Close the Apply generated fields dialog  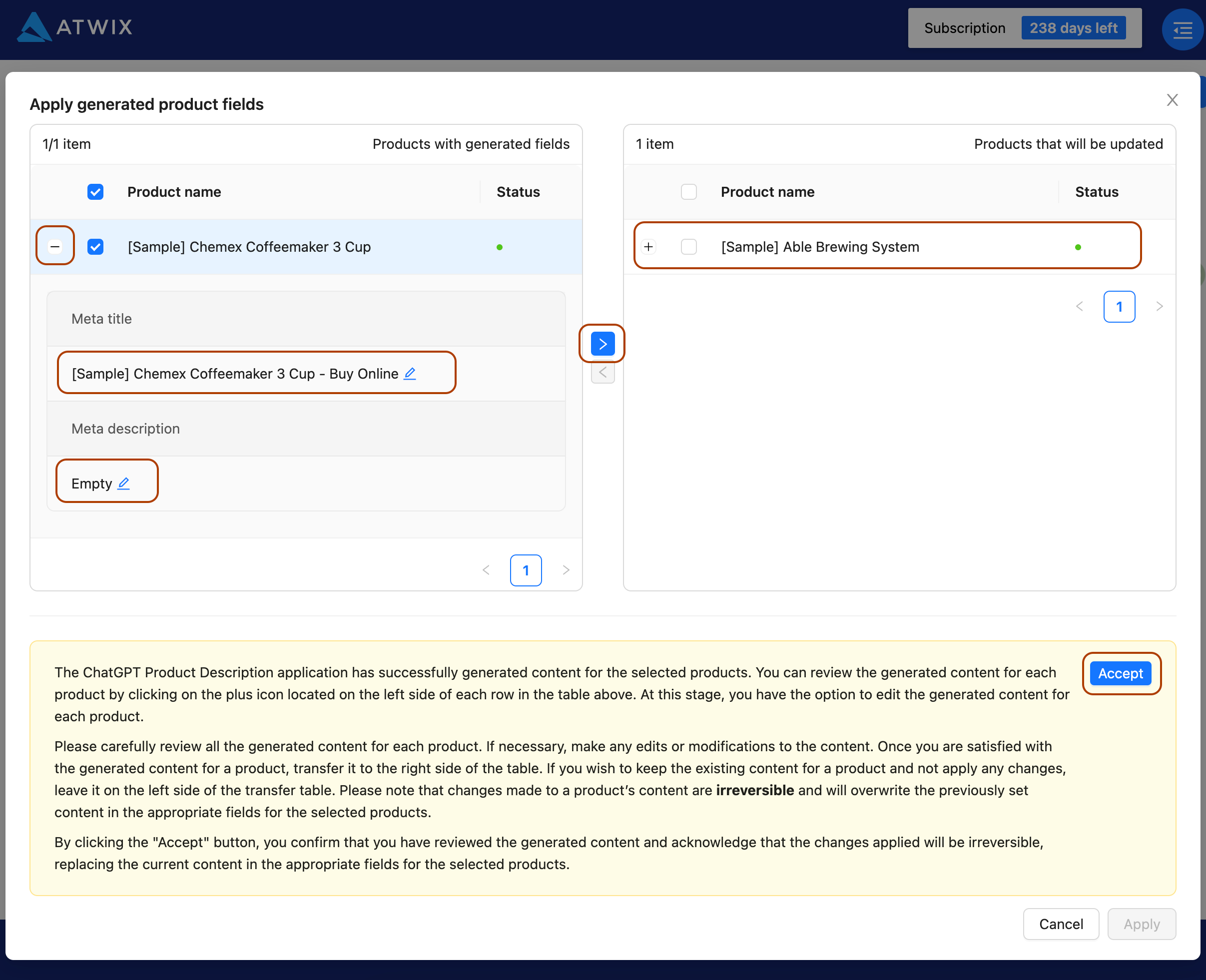[1172, 100]
